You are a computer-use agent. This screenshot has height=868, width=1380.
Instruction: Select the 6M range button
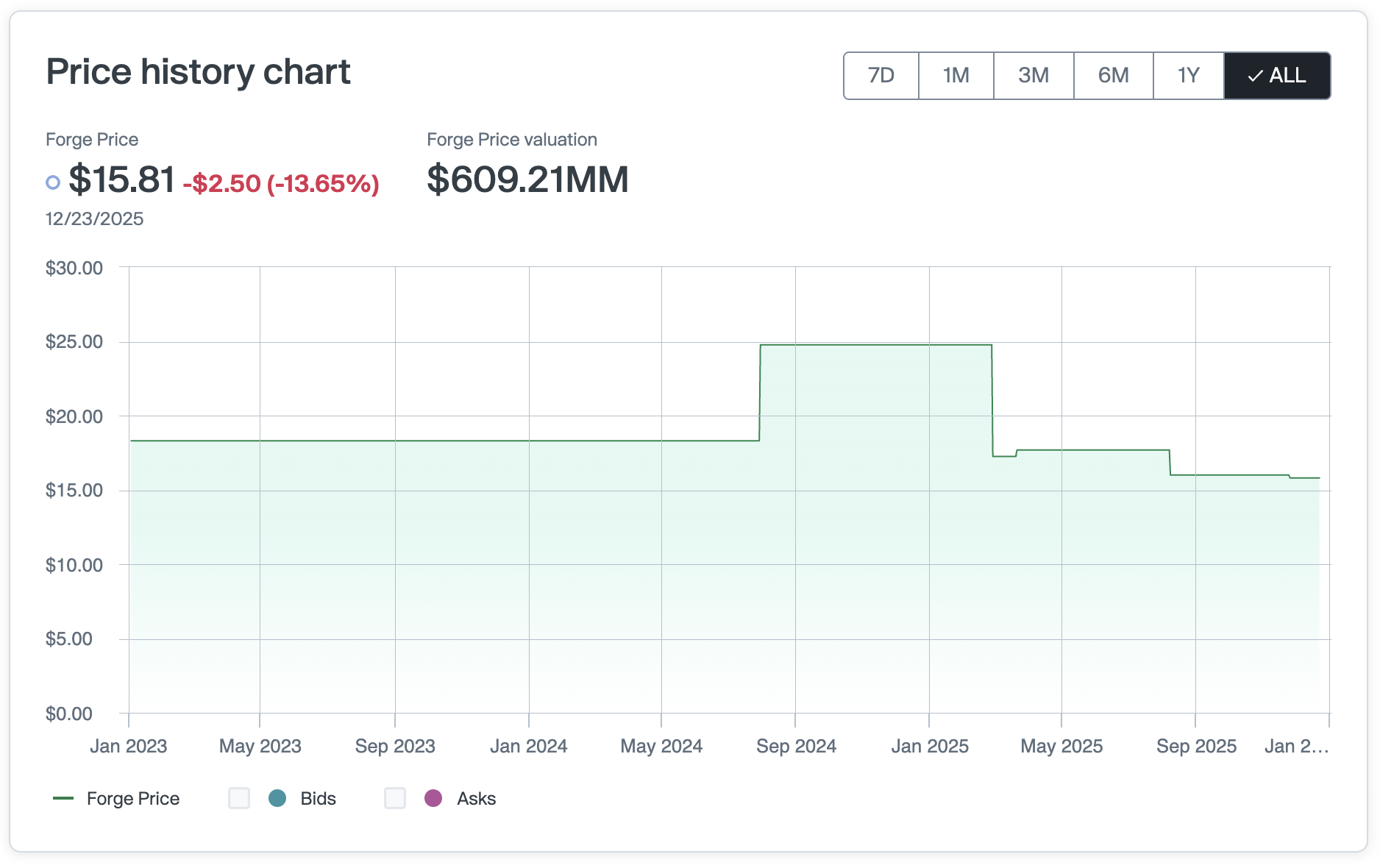tap(1113, 76)
